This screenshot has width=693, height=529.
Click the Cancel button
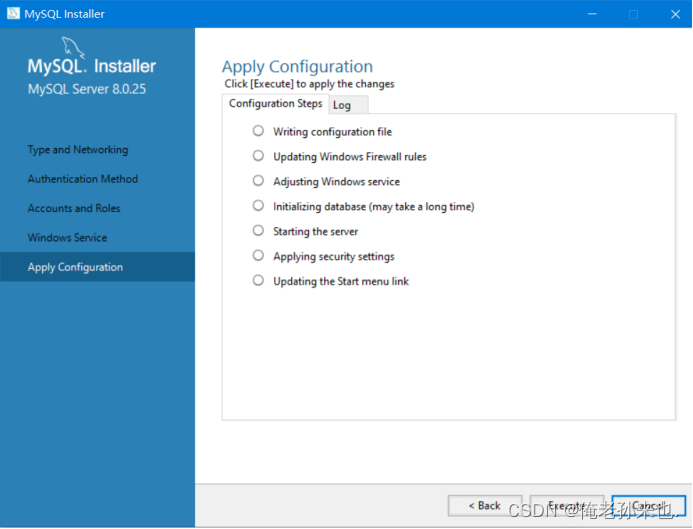coord(648,505)
